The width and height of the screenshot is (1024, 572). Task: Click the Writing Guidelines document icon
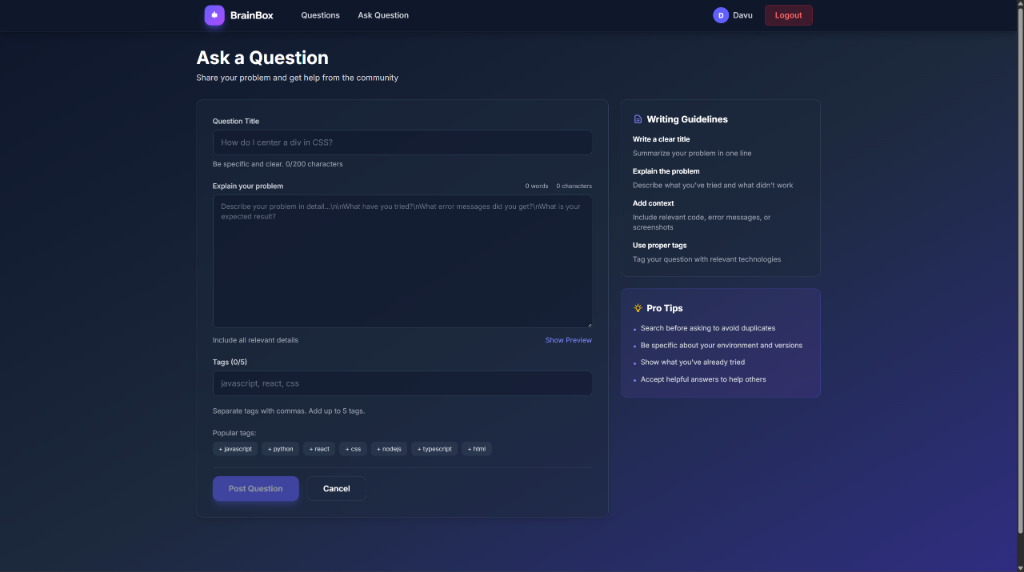click(x=638, y=119)
